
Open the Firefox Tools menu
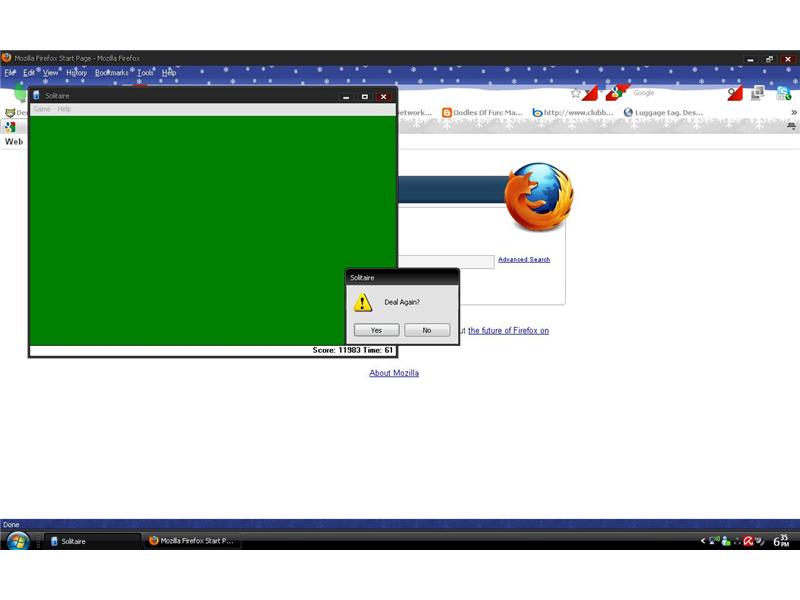pyautogui.click(x=145, y=72)
